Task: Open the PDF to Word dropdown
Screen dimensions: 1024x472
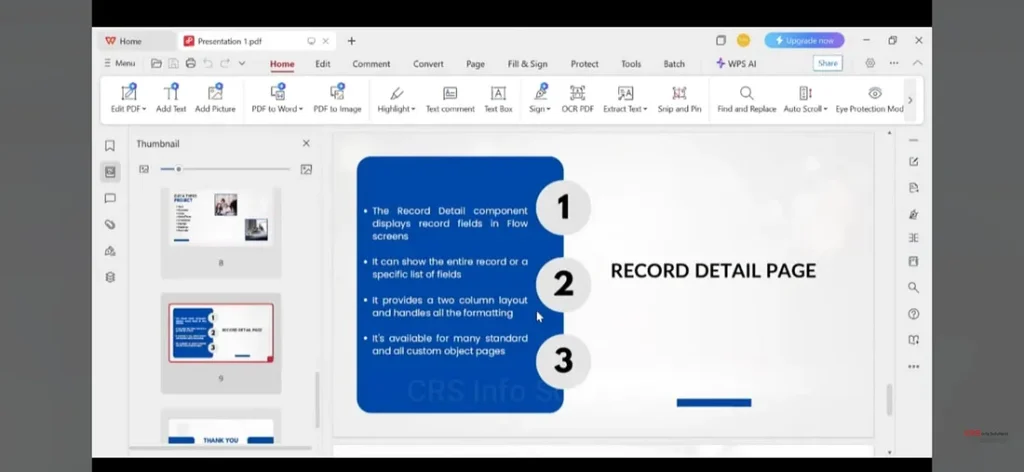Action: tap(300, 109)
